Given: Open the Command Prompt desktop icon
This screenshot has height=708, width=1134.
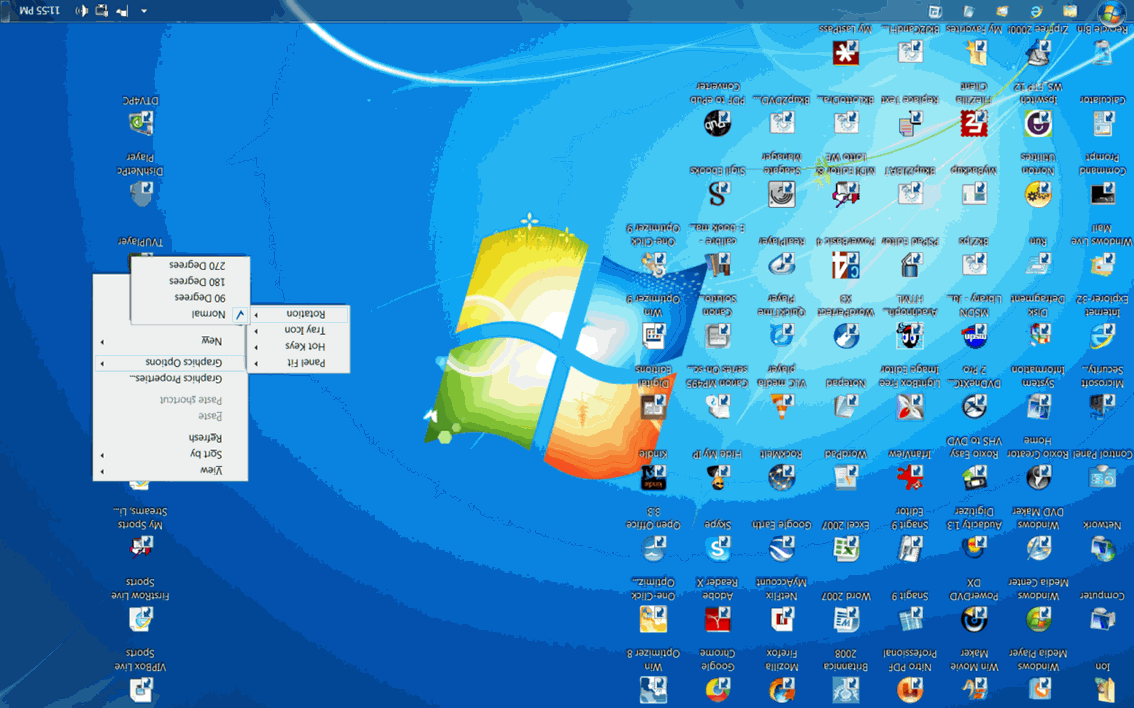Looking at the screenshot, I should [x=1102, y=194].
